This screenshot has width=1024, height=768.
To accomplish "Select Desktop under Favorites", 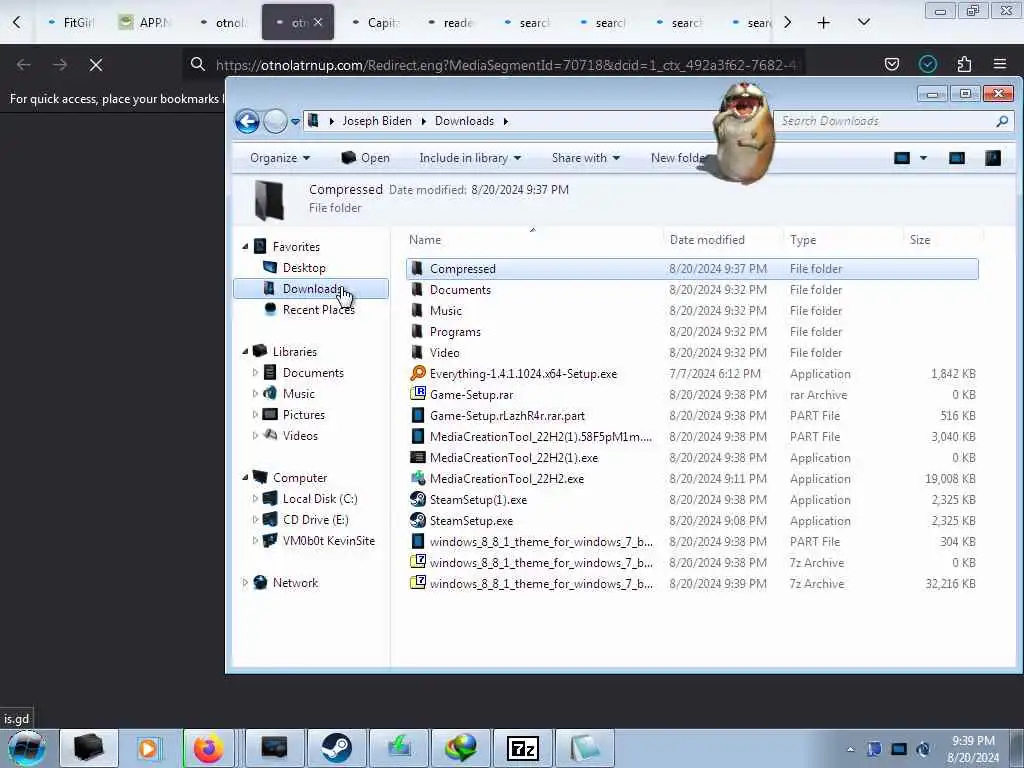I will point(304,268).
